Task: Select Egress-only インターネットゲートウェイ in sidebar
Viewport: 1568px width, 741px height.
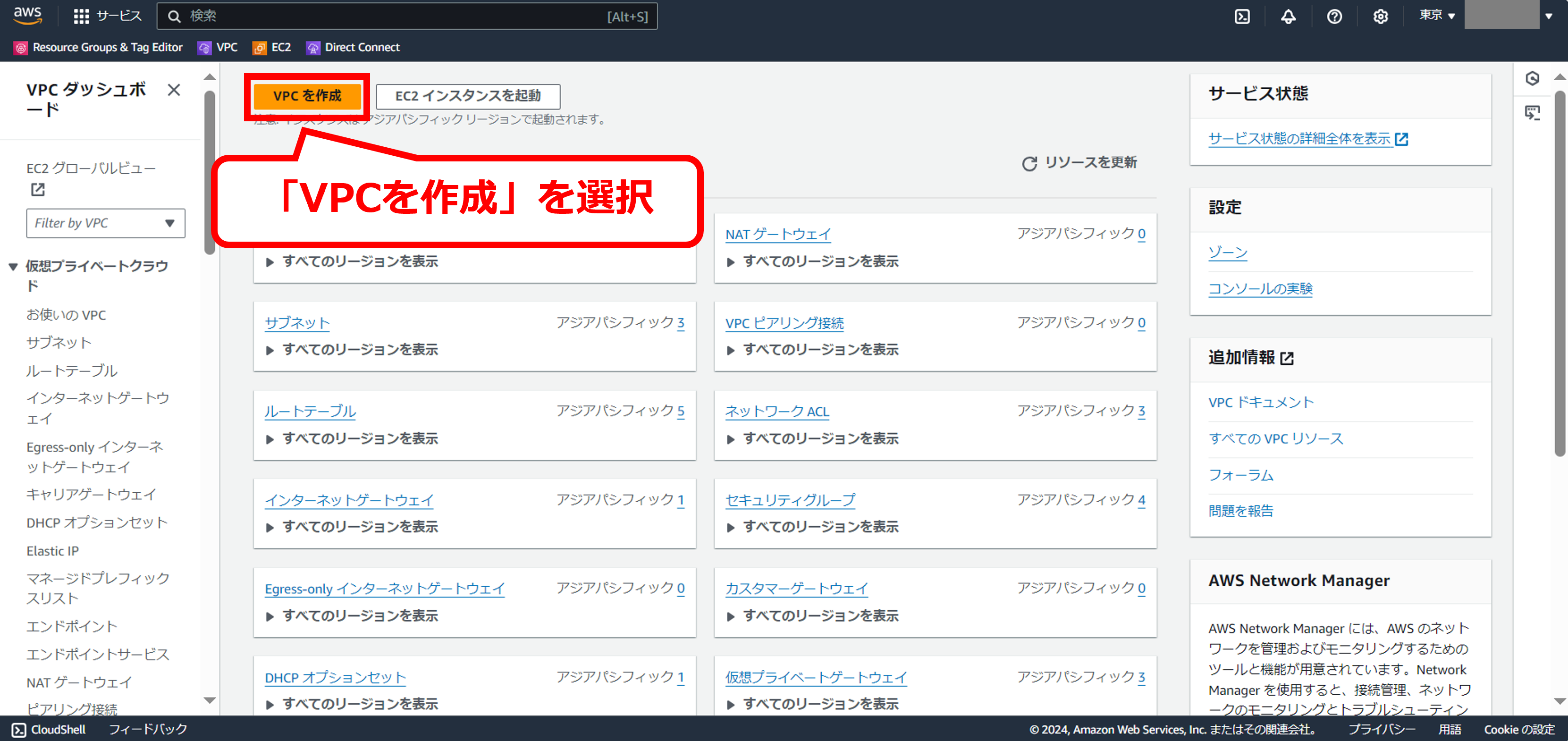Action: [94, 457]
